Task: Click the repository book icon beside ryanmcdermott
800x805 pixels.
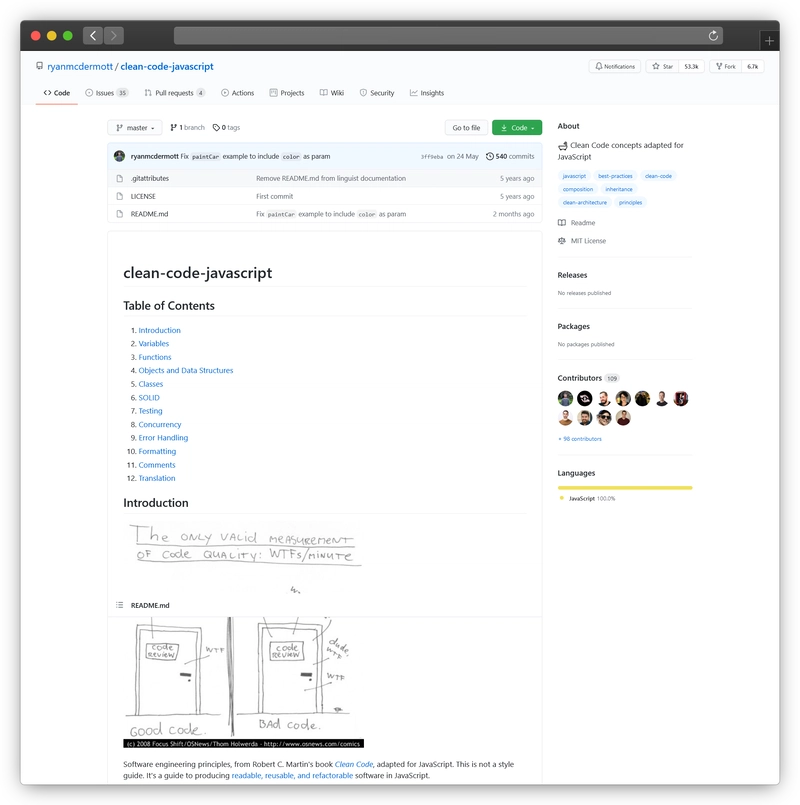Action: [x=40, y=66]
